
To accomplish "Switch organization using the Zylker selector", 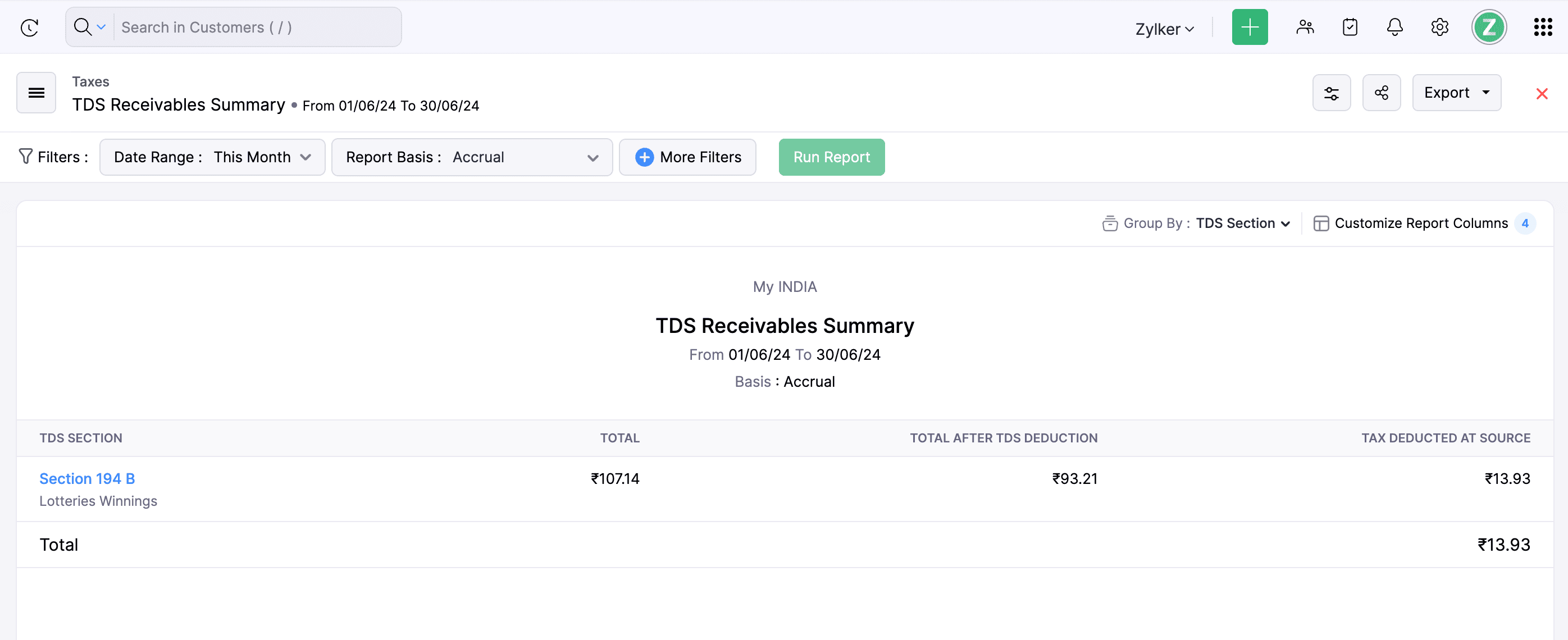I will tap(1163, 28).
